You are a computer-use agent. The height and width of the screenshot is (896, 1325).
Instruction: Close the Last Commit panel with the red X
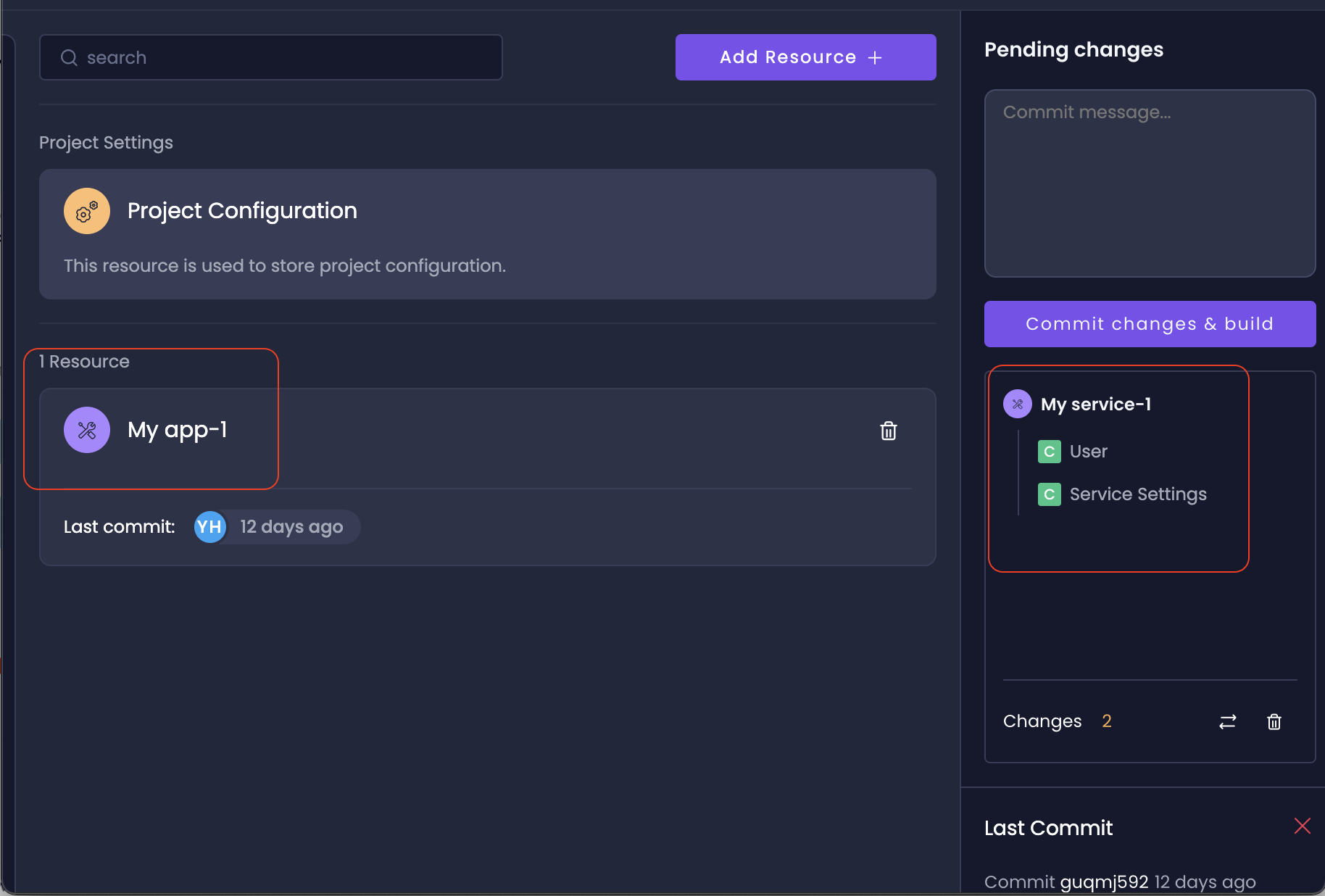point(1302,826)
